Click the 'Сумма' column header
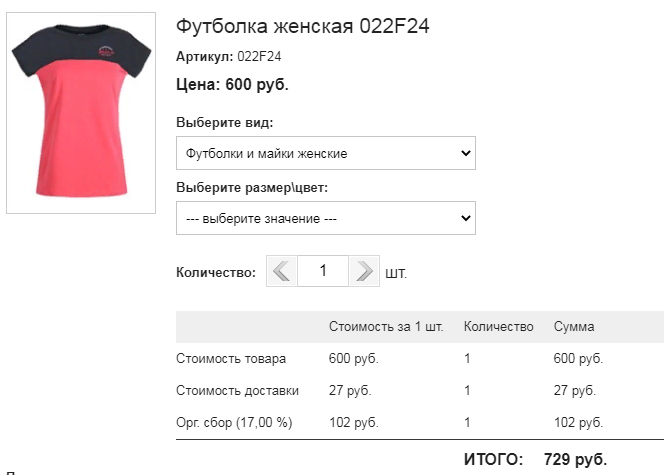Screen dimensions: 670x475 point(574,327)
